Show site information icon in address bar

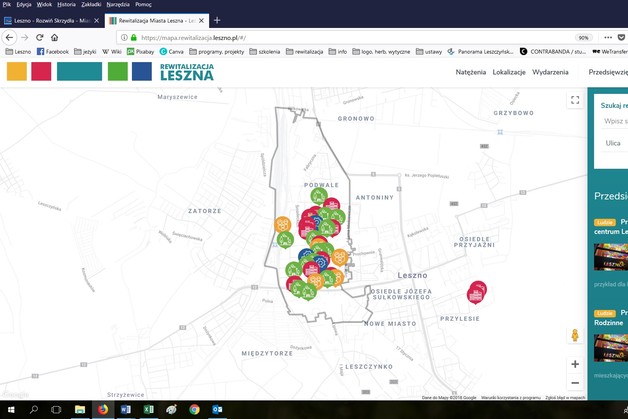[124, 38]
